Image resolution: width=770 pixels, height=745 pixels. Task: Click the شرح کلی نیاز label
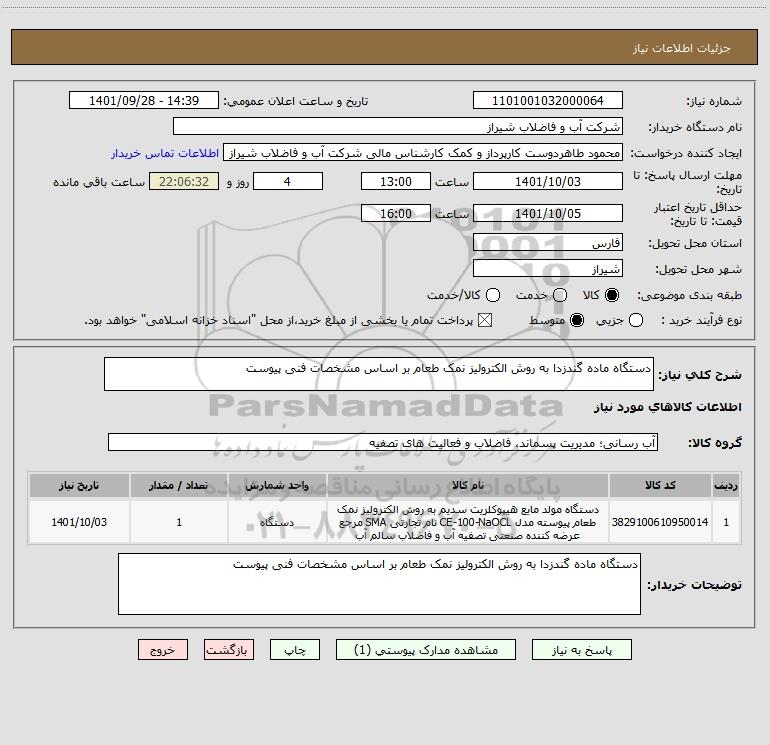[700, 375]
